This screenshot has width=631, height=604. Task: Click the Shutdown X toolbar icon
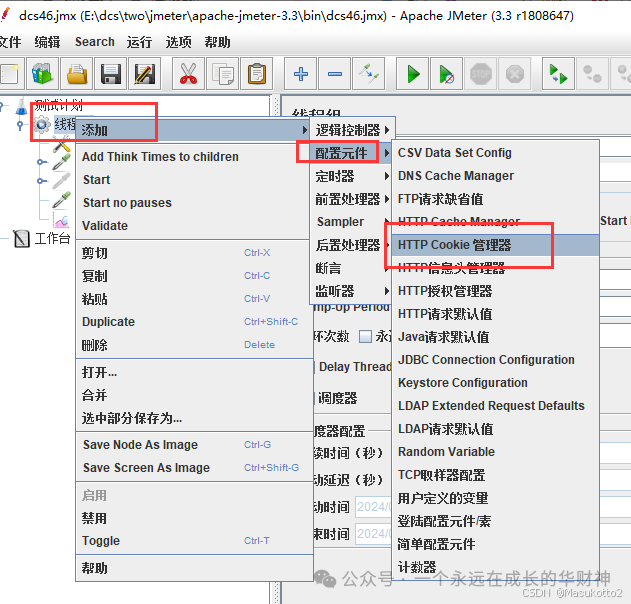(x=515, y=74)
